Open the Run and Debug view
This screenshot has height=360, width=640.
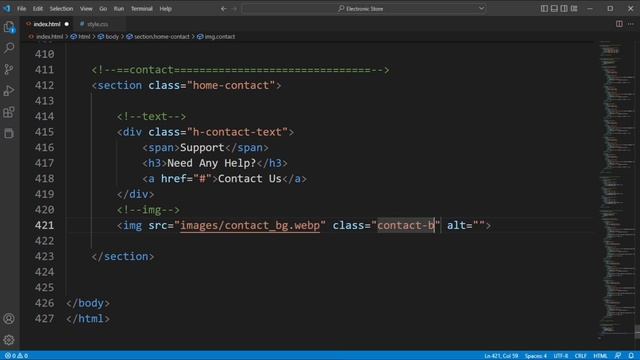[9, 91]
